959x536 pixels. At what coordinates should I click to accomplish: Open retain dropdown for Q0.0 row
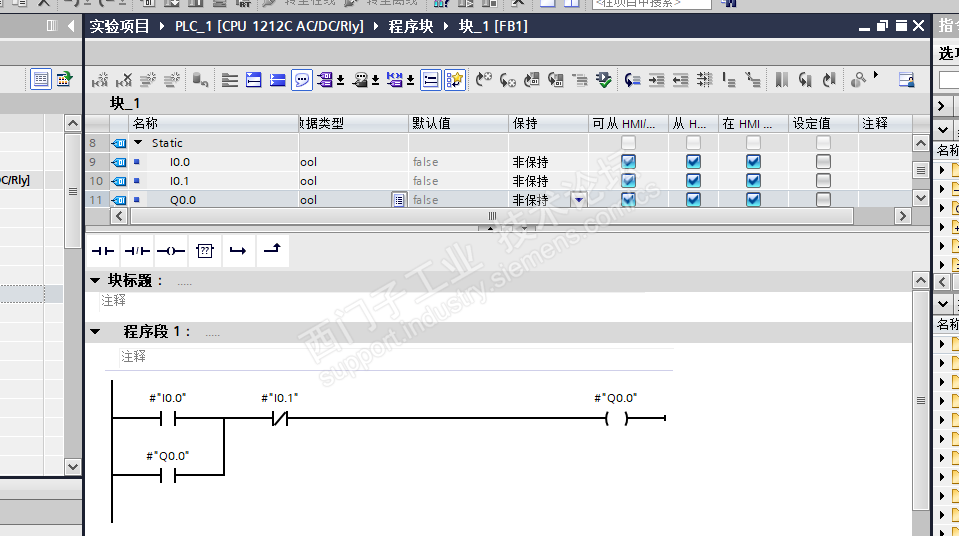[579, 200]
